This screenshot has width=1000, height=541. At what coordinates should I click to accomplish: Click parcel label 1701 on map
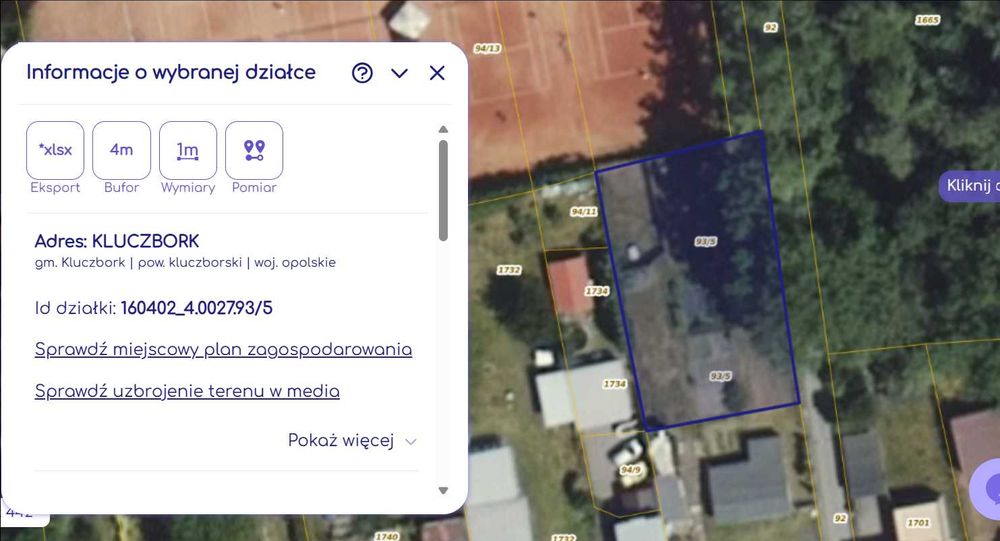click(x=918, y=523)
